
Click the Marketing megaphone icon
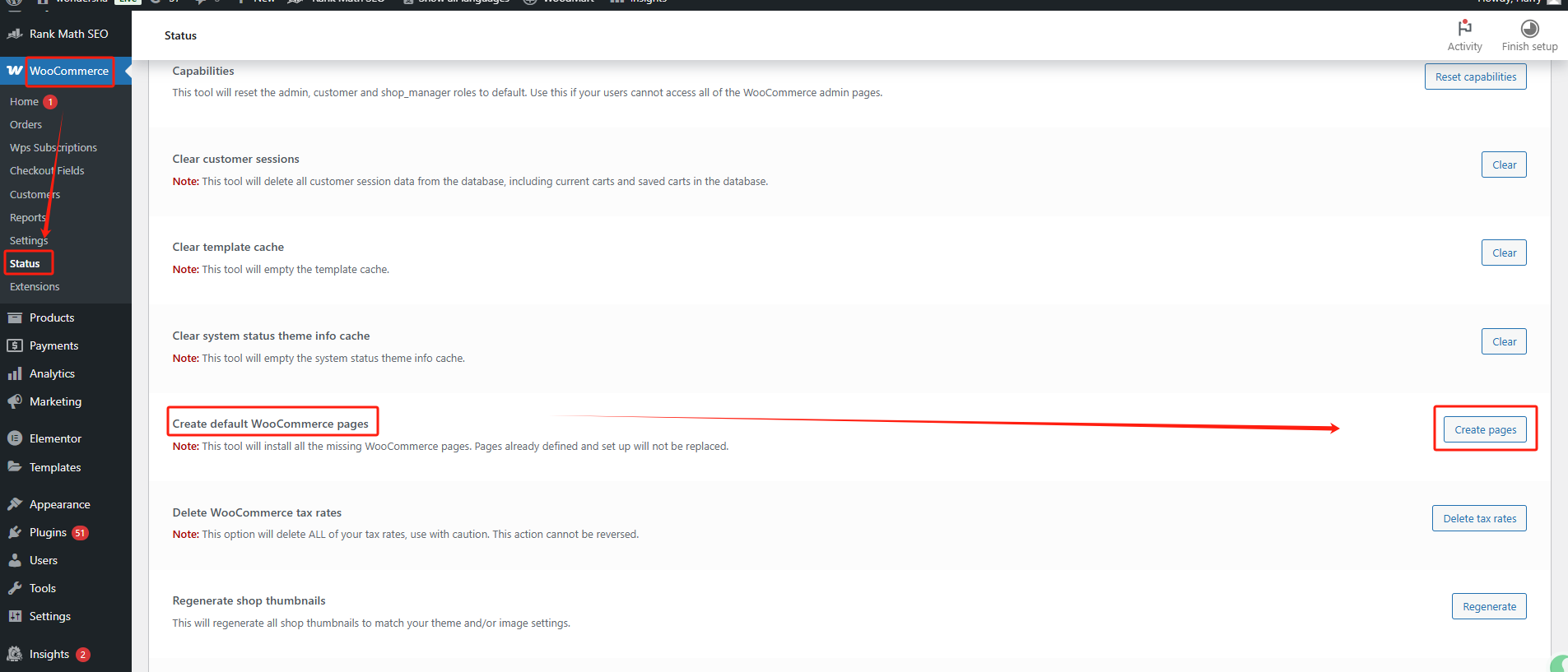[x=15, y=401]
